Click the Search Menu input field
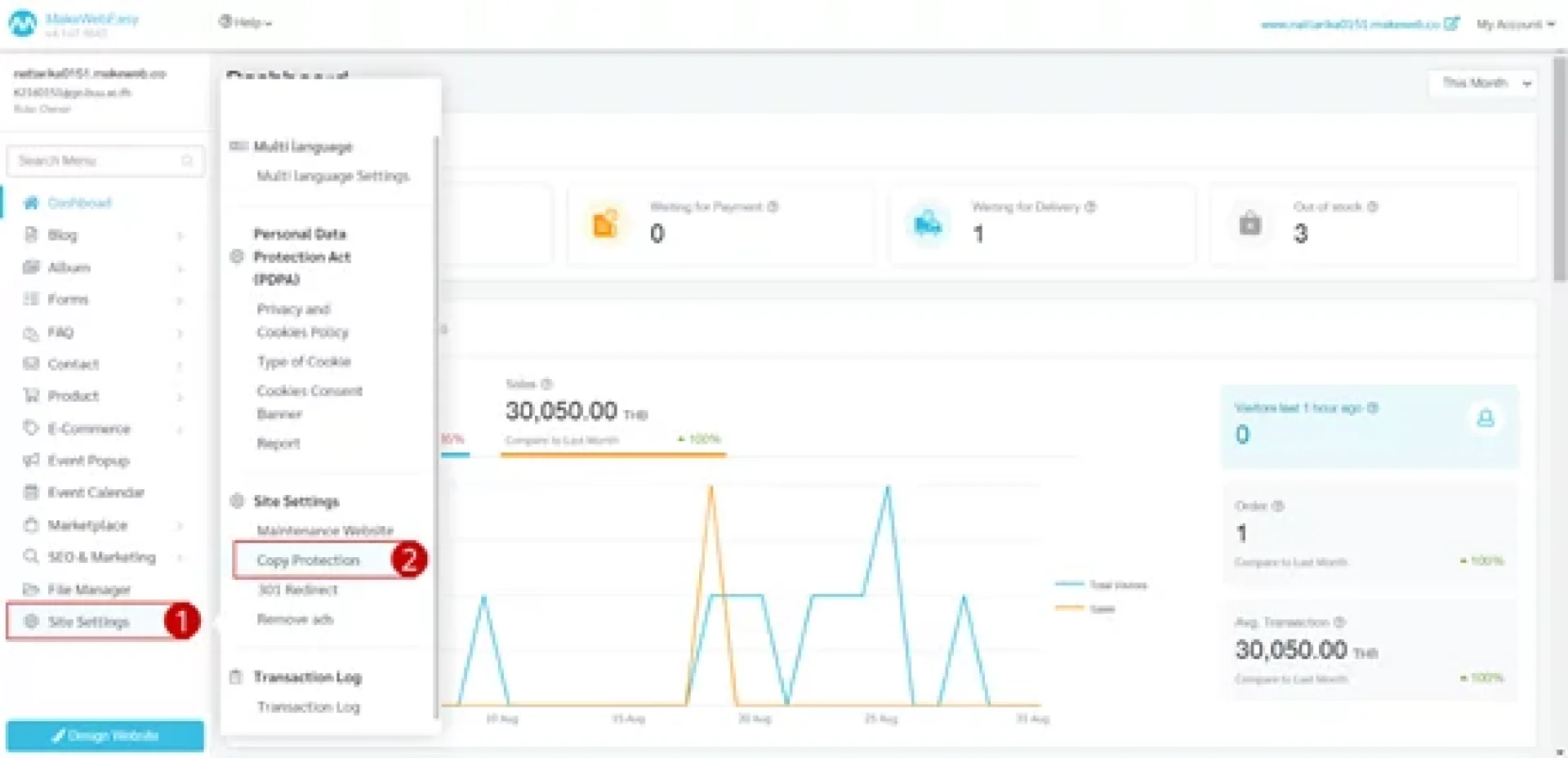Image resolution: width=1568 pixels, height=758 pixels. tap(98, 161)
